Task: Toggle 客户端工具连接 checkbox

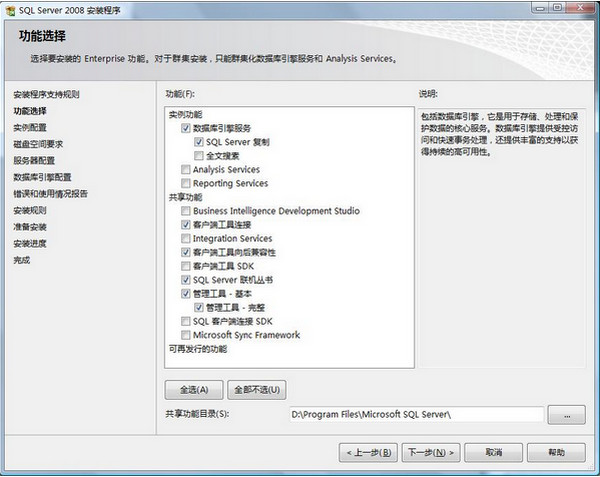Action: [186, 225]
